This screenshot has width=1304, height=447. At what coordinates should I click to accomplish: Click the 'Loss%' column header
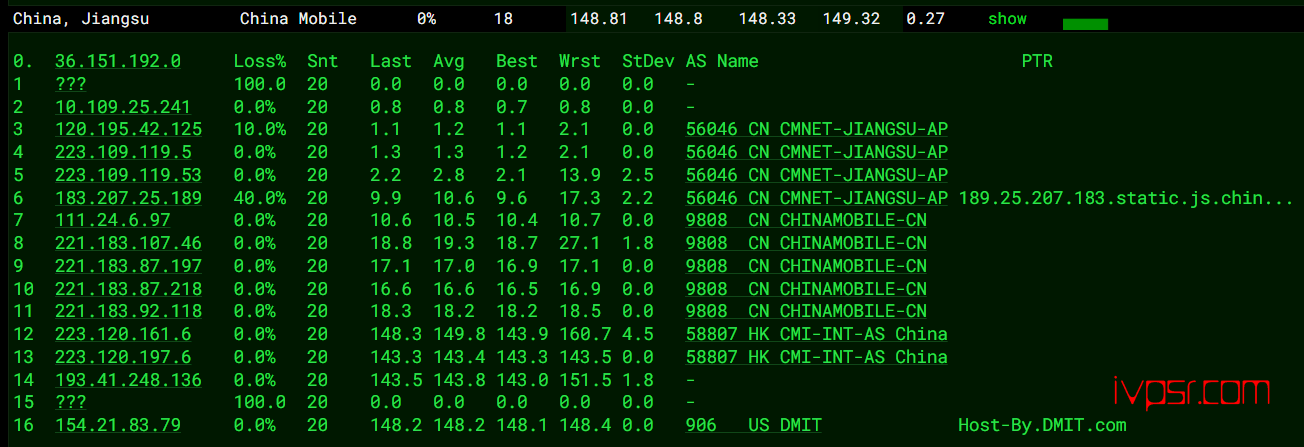(260, 62)
